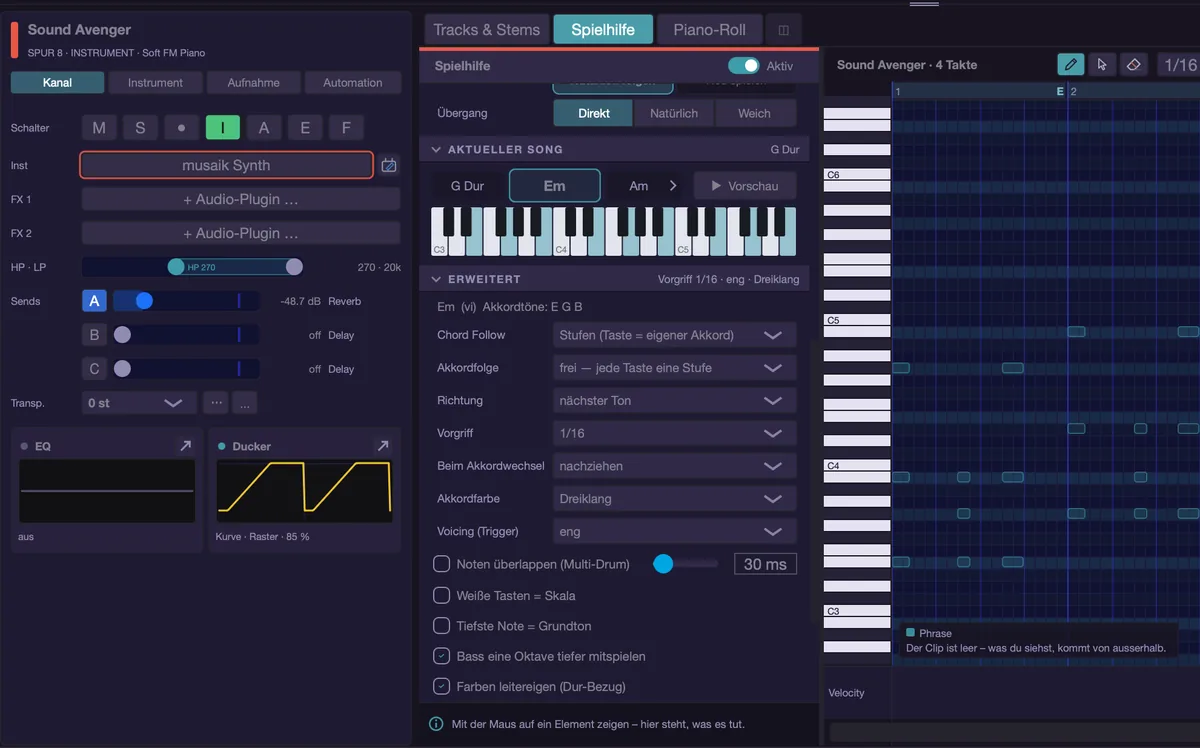Switch off the Spielhilfe Aktiv toggle
Image resolution: width=1200 pixels, height=748 pixels.
coord(744,66)
